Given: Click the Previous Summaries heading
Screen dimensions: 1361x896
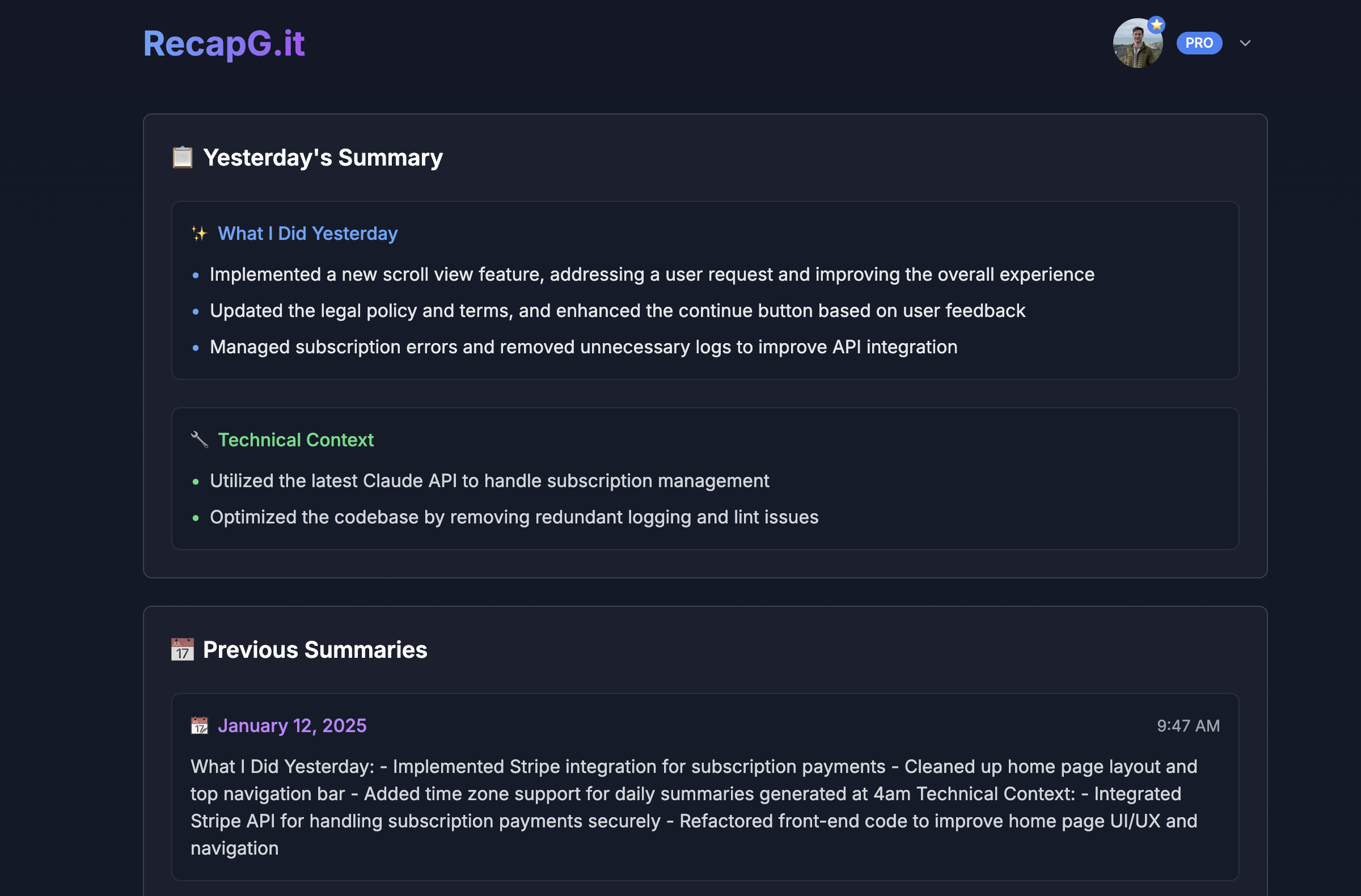Looking at the screenshot, I should 315,649.
